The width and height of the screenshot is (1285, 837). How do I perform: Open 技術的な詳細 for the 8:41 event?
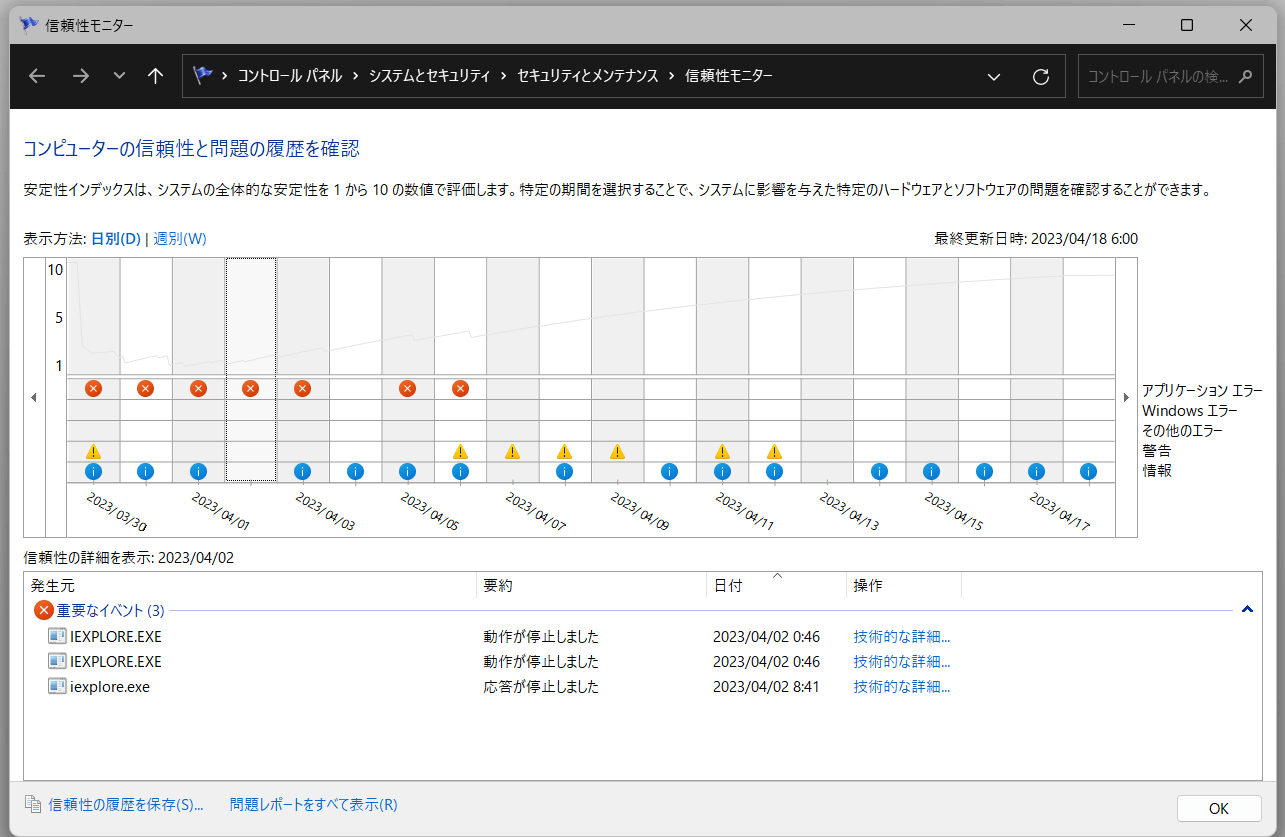[x=902, y=687]
